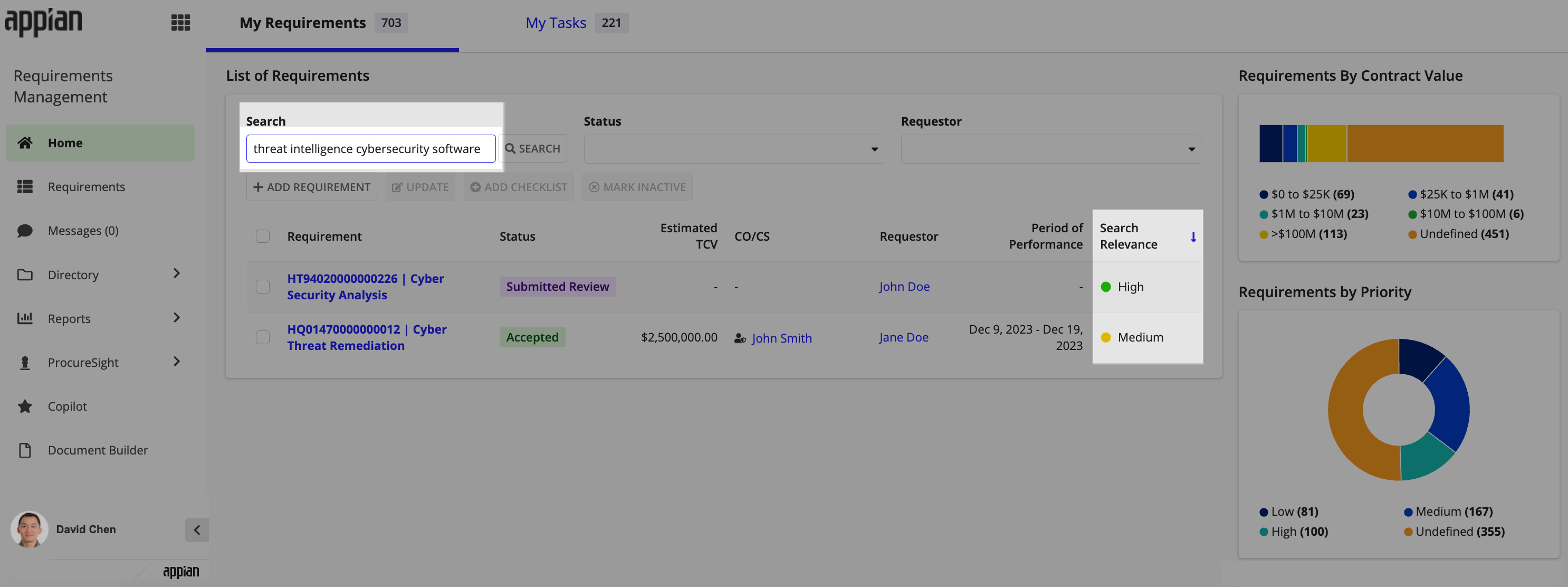Expand the Directory submenu chevron
Viewport: 1568px width, 587px height.
177,273
